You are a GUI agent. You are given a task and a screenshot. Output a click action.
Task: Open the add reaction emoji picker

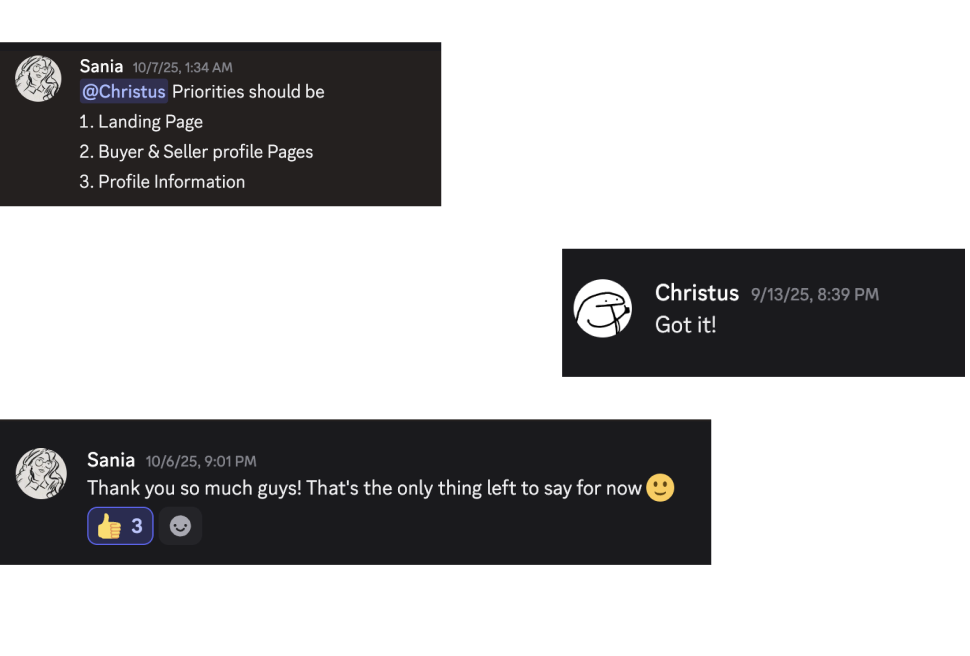tap(180, 526)
